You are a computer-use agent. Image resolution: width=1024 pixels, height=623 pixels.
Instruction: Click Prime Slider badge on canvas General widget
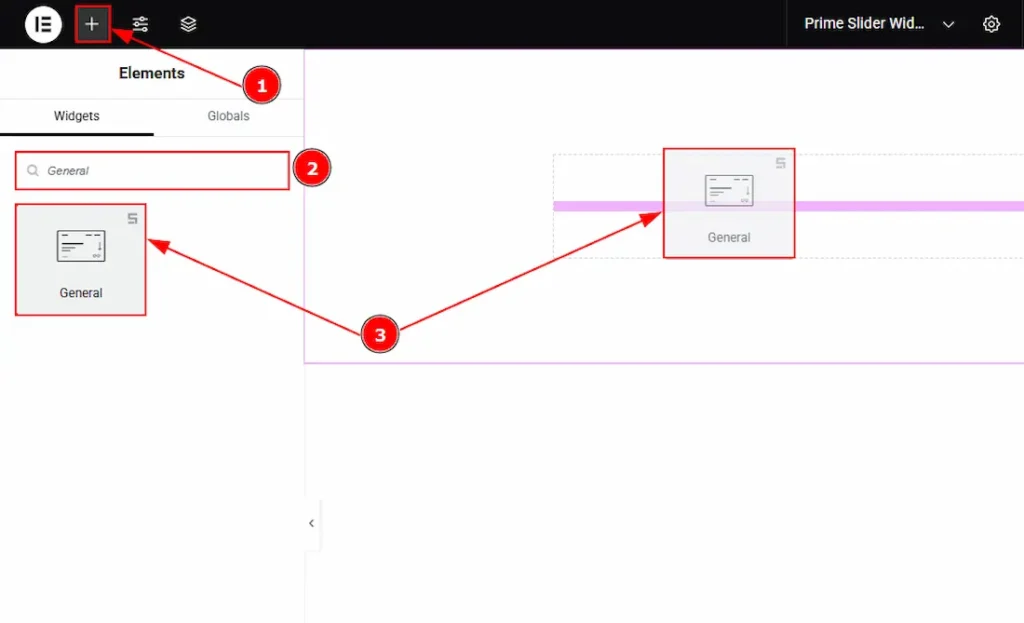point(780,163)
